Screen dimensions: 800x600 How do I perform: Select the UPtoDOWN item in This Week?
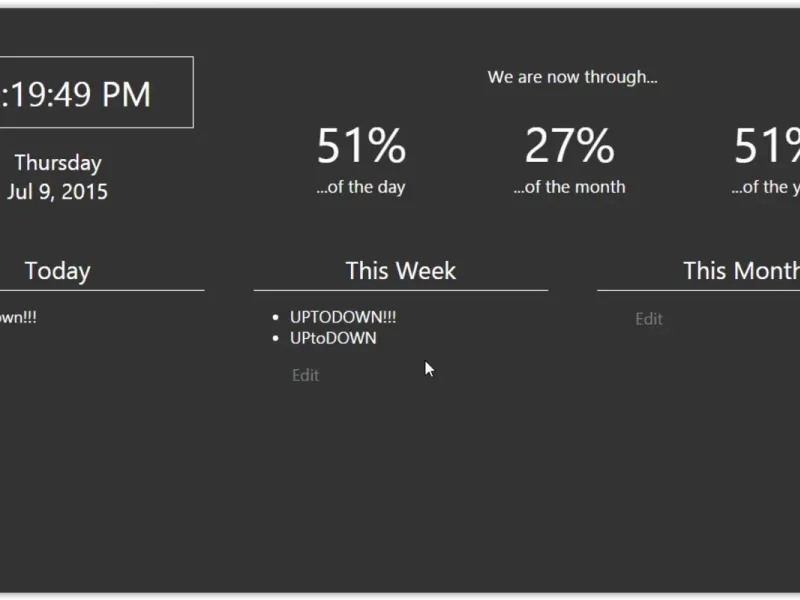coord(333,338)
